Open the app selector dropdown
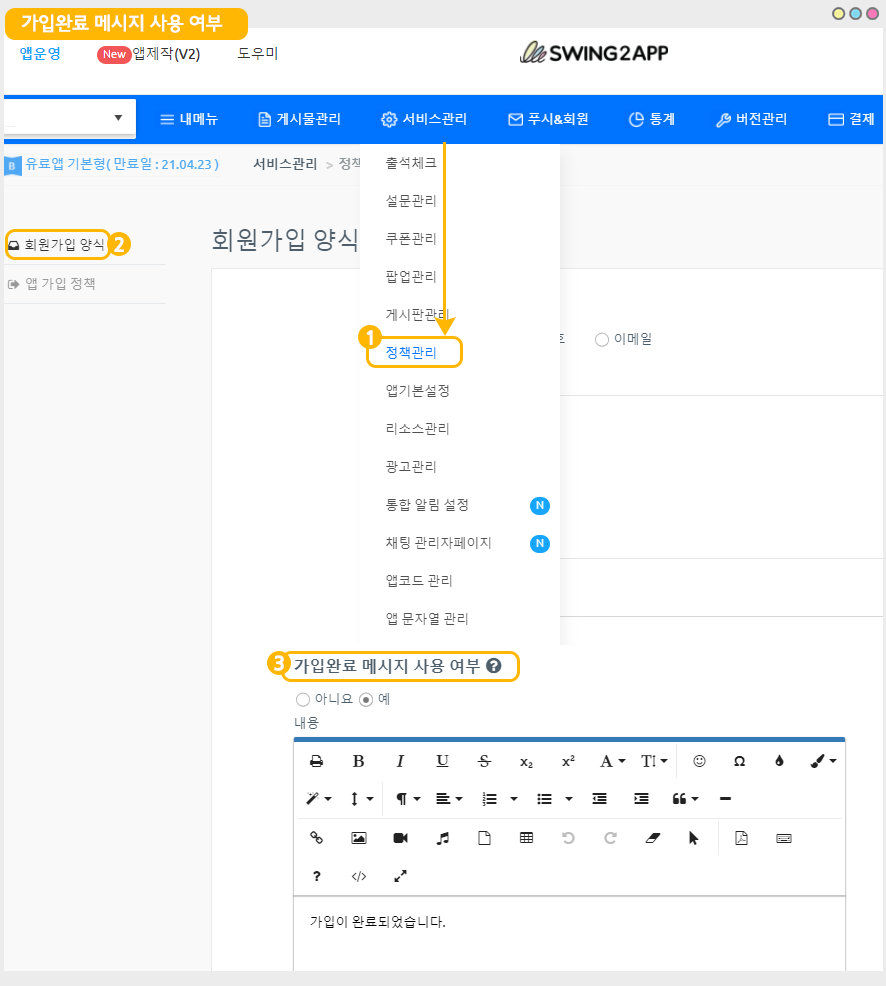The image size is (886, 986). pyautogui.click(x=68, y=118)
